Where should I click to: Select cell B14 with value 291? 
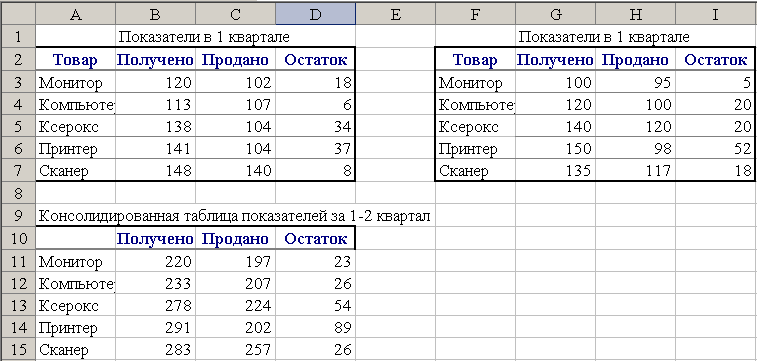pos(155,328)
